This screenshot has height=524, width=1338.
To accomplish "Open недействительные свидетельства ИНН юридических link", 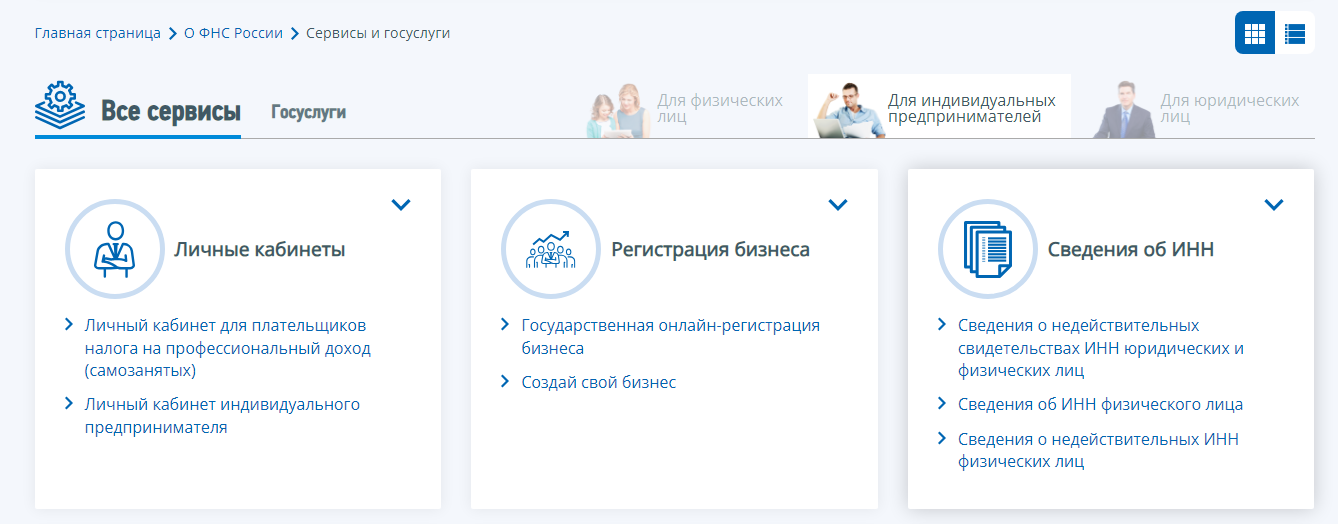I will pyautogui.click(x=1100, y=348).
